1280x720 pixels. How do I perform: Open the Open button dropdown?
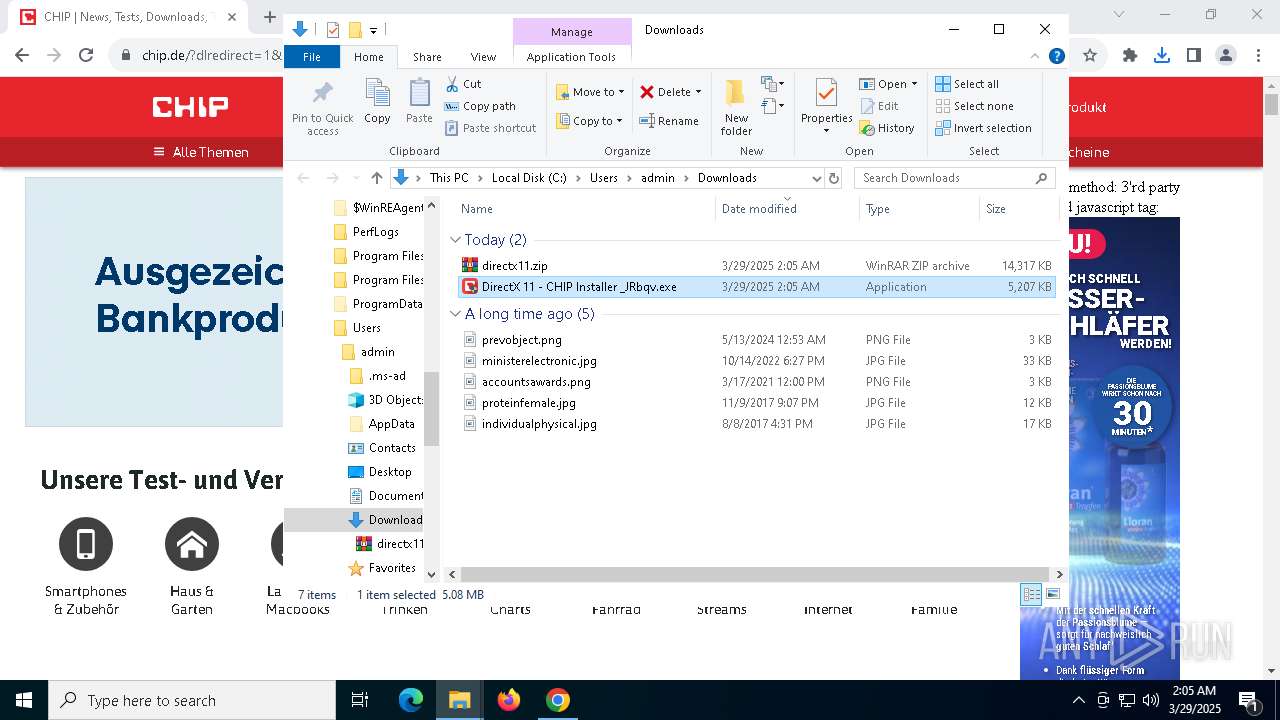[x=913, y=84]
